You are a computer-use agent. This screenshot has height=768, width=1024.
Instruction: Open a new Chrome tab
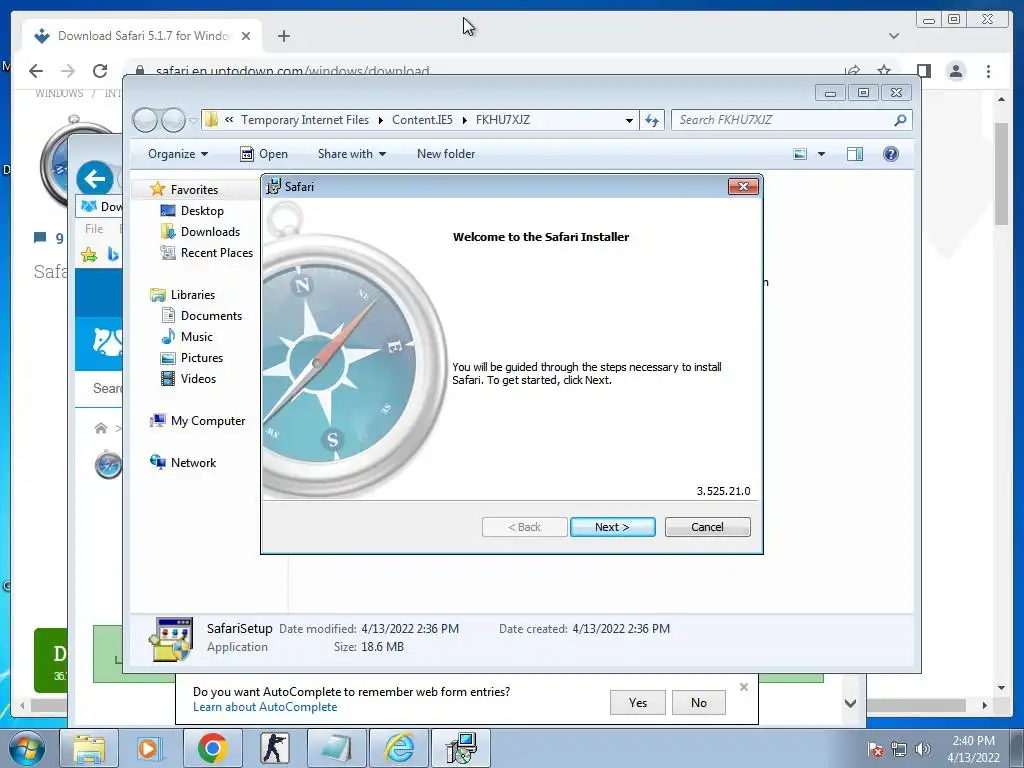(x=283, y=36)
